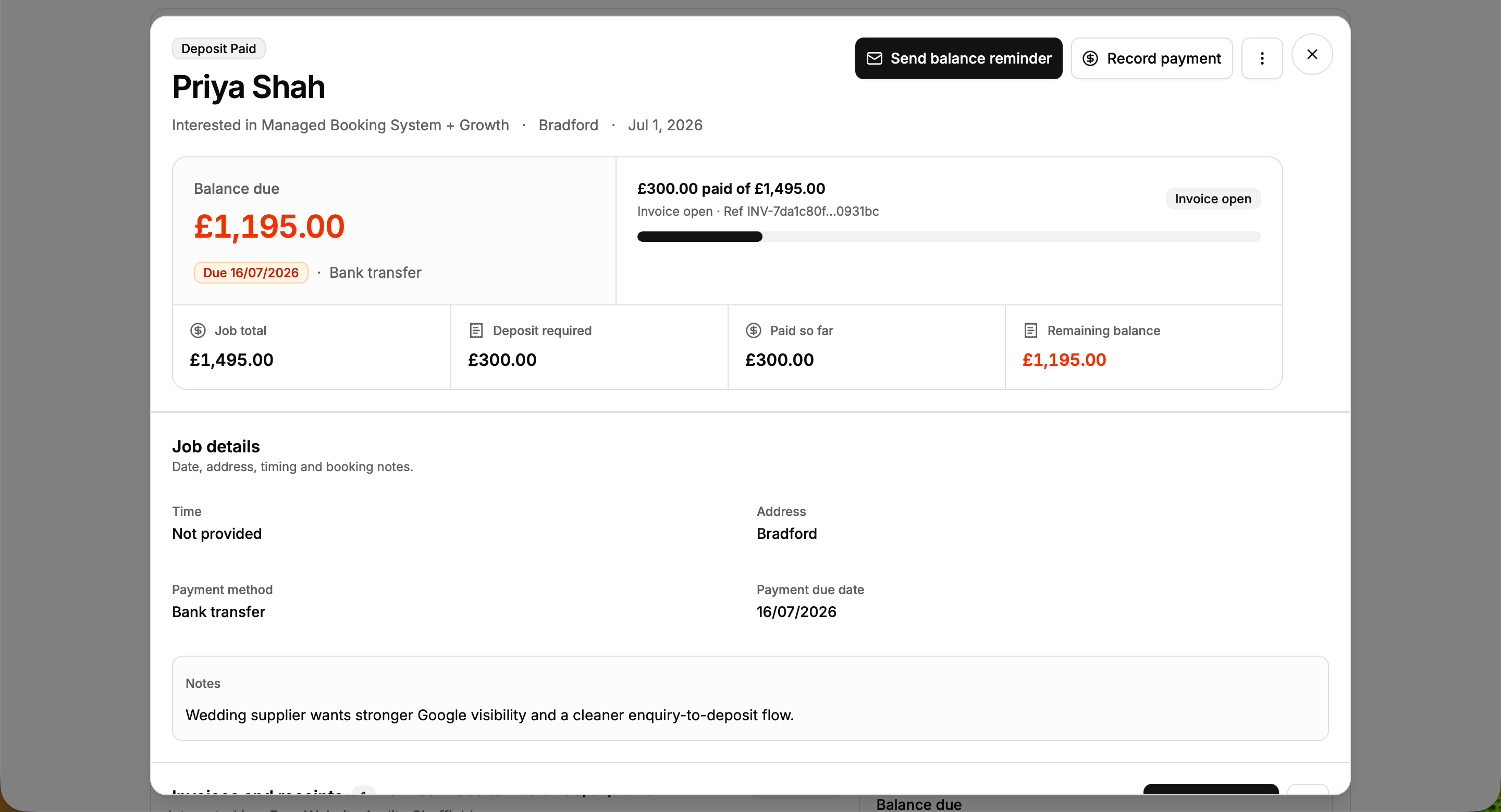
Task: Click the Time value Not provided
Action: point(217,534)
